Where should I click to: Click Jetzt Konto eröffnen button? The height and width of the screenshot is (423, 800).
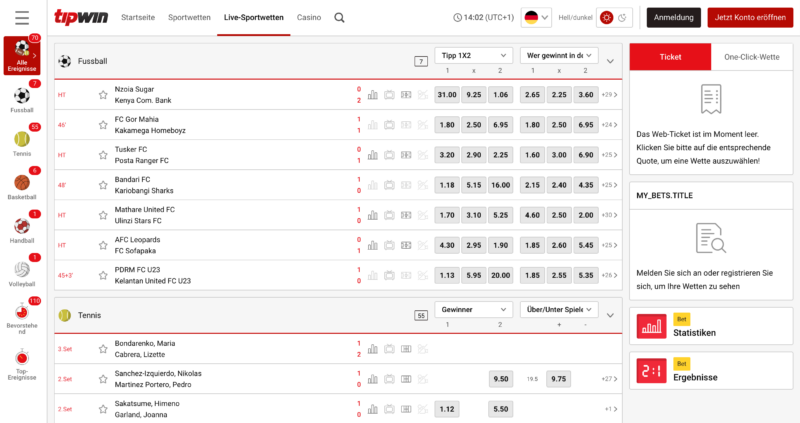tap(750, 17)
